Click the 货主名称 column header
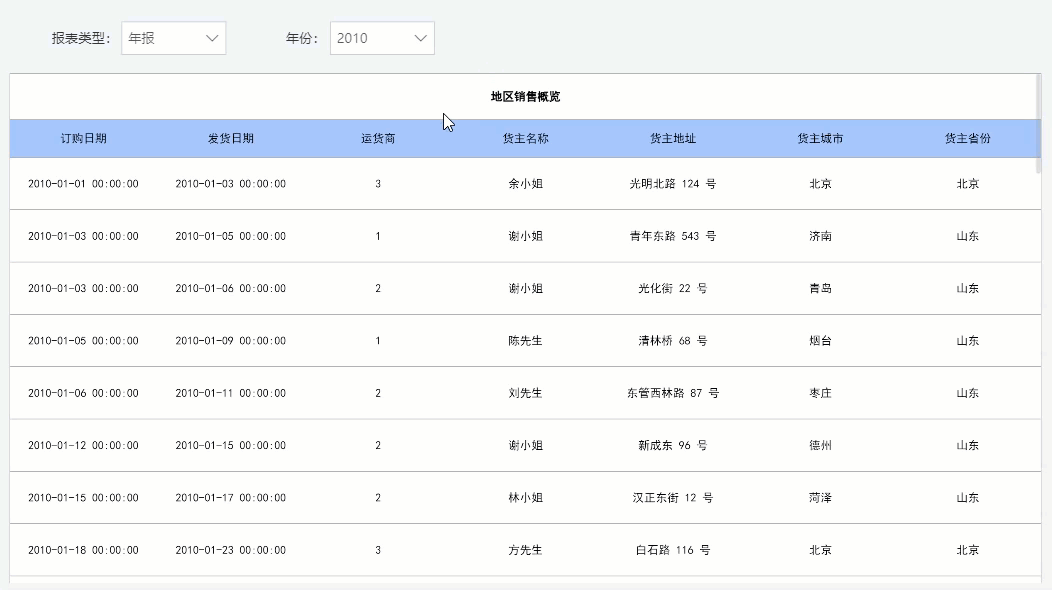 pyautogui.click(x=524, y=138)
